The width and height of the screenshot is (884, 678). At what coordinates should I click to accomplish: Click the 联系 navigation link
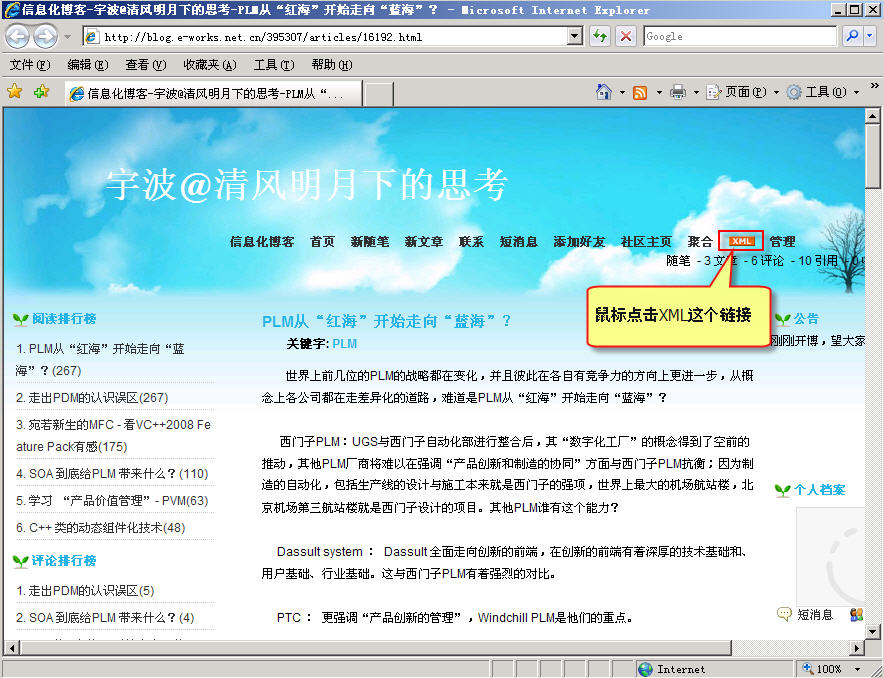(x=471, y=242)
